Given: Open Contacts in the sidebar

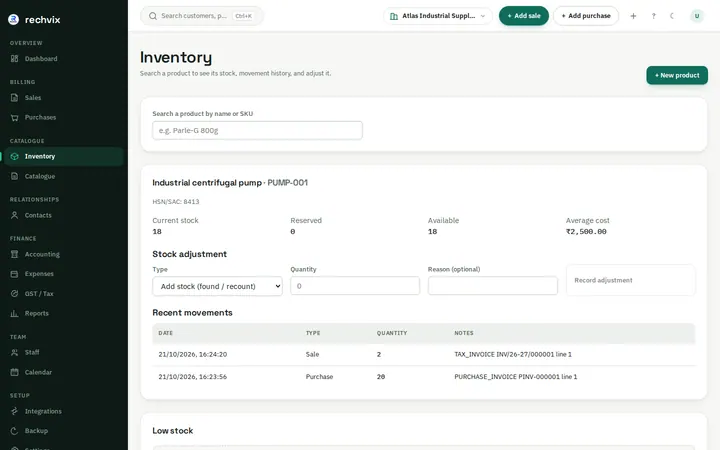Looking at the screenshot, I should pos(62,215).
